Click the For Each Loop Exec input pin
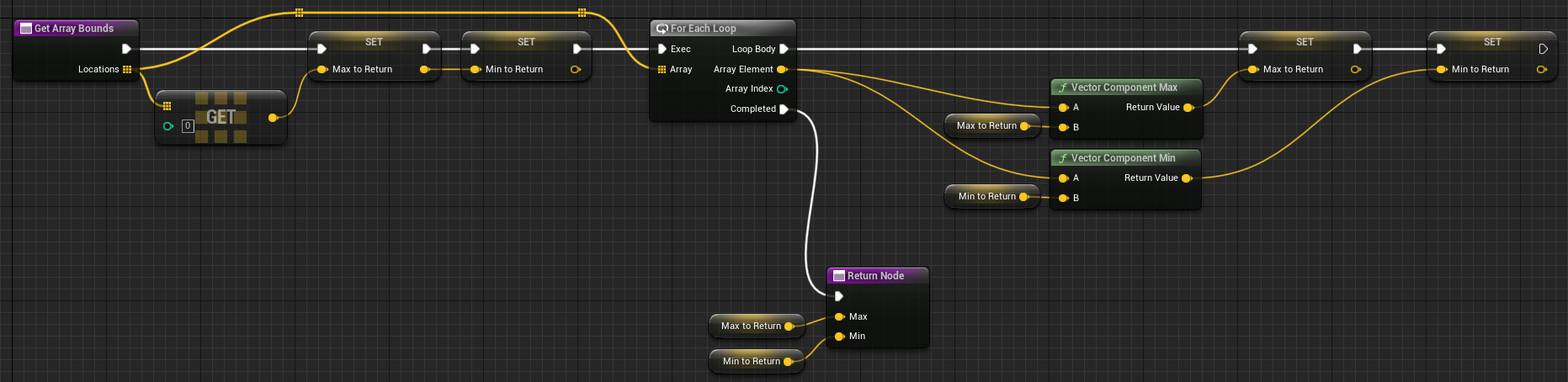The width and height of the screenshot is (1568, 382). click(662, 50)
